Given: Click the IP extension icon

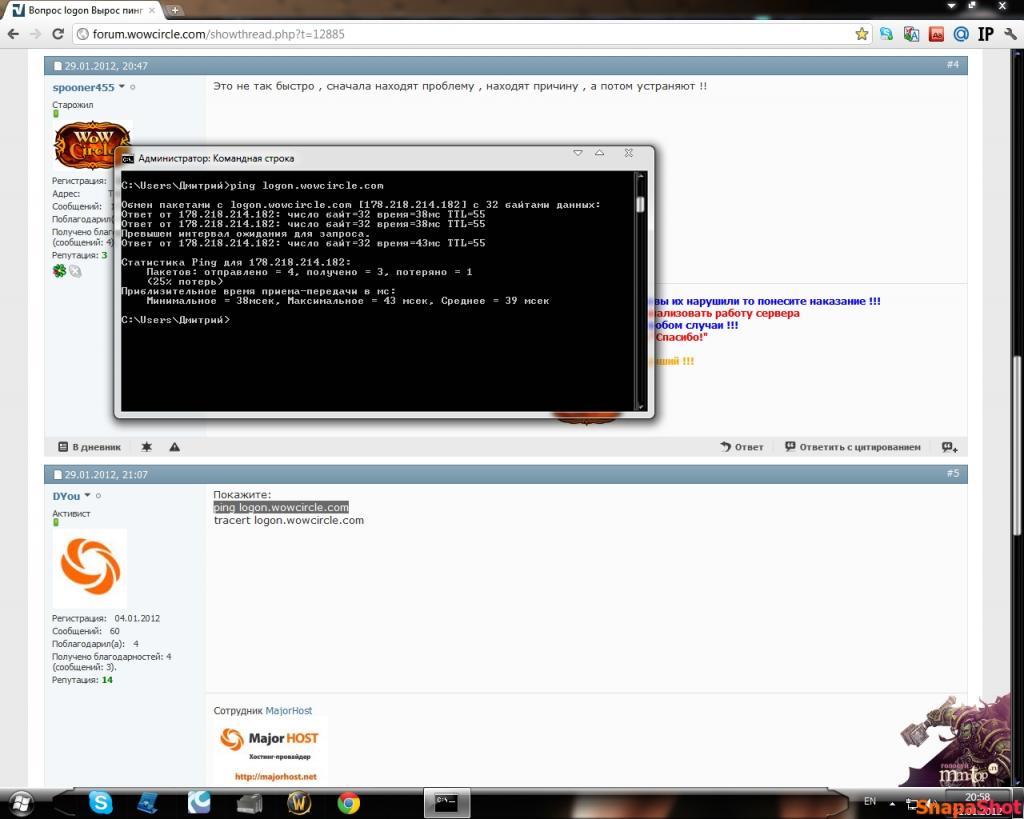Looking at the screenshot, I should coord(985,34).
